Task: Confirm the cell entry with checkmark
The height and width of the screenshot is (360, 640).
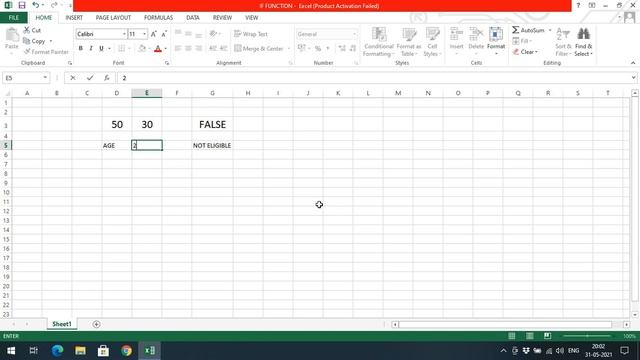Action: tap(90, 78)
